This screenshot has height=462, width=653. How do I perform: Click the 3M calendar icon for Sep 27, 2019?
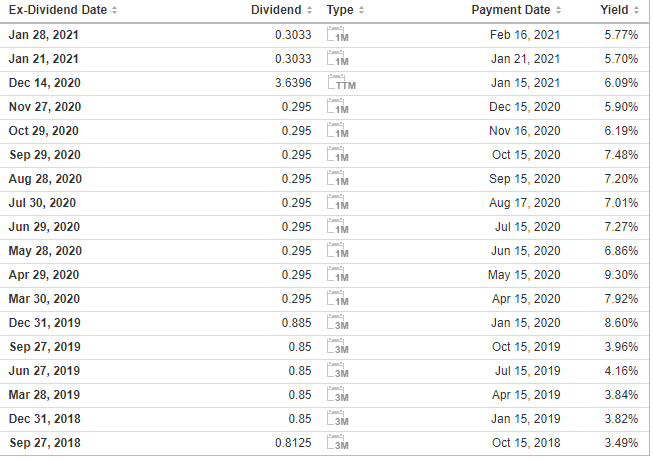[x=338, y=347]
